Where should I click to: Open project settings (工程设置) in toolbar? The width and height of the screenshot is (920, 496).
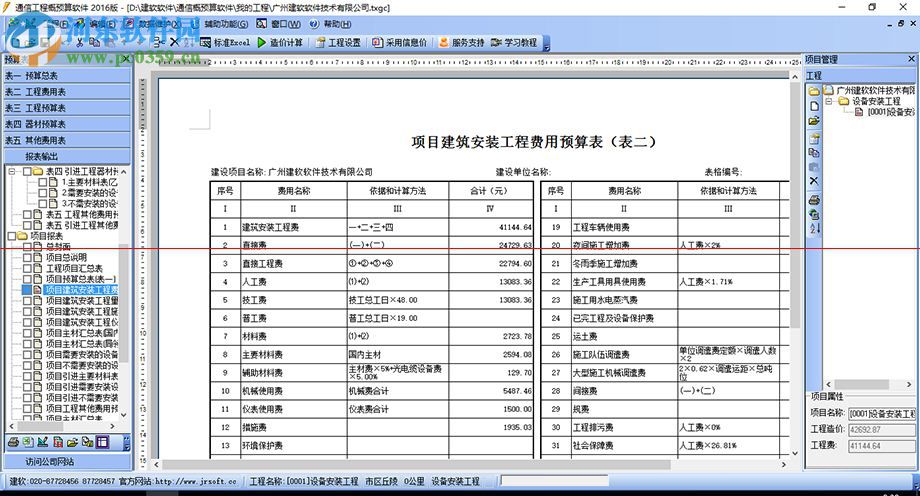click(338, 42)
